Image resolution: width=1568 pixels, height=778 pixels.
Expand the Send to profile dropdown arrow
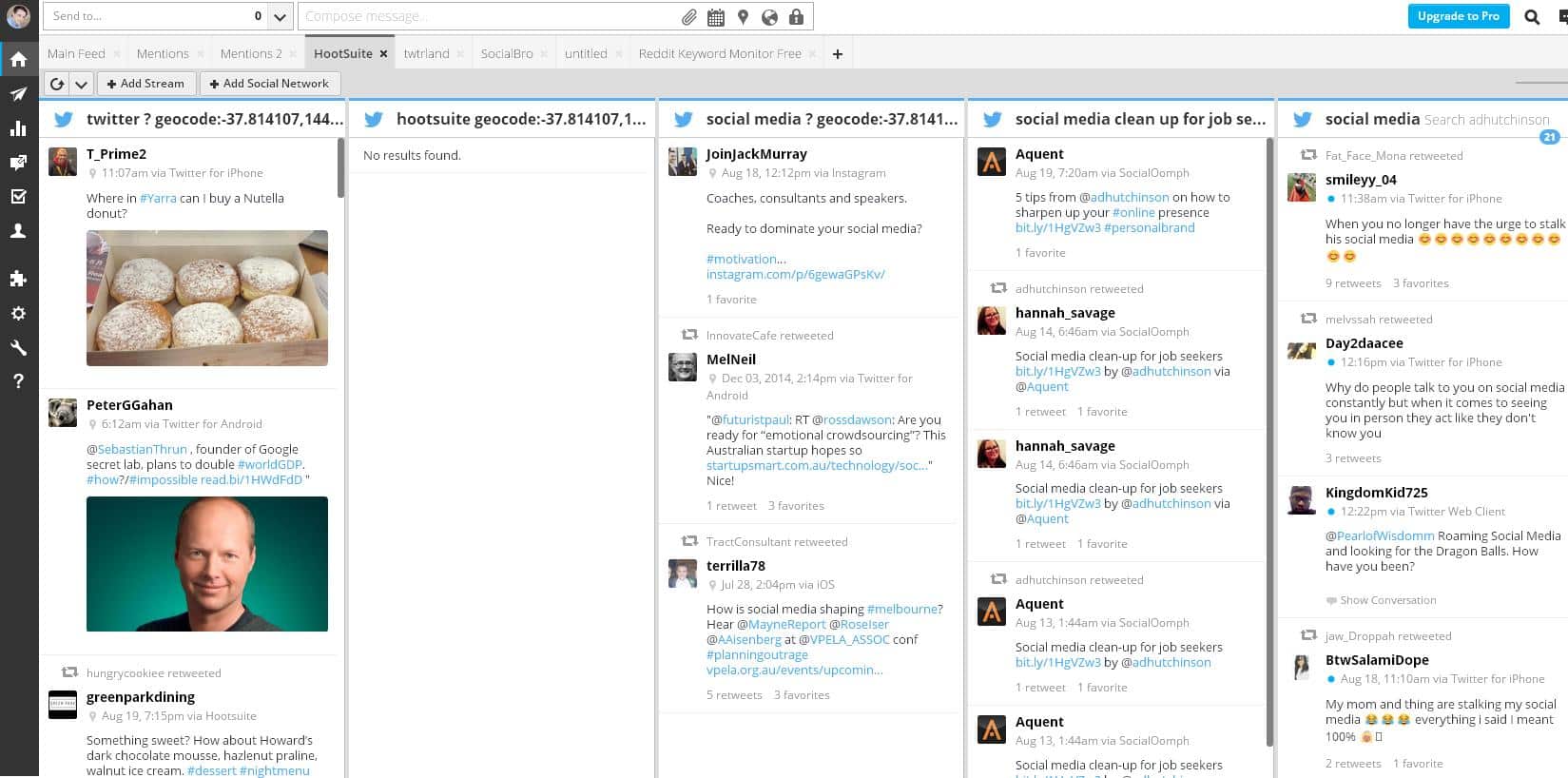(x=280, y=17)
